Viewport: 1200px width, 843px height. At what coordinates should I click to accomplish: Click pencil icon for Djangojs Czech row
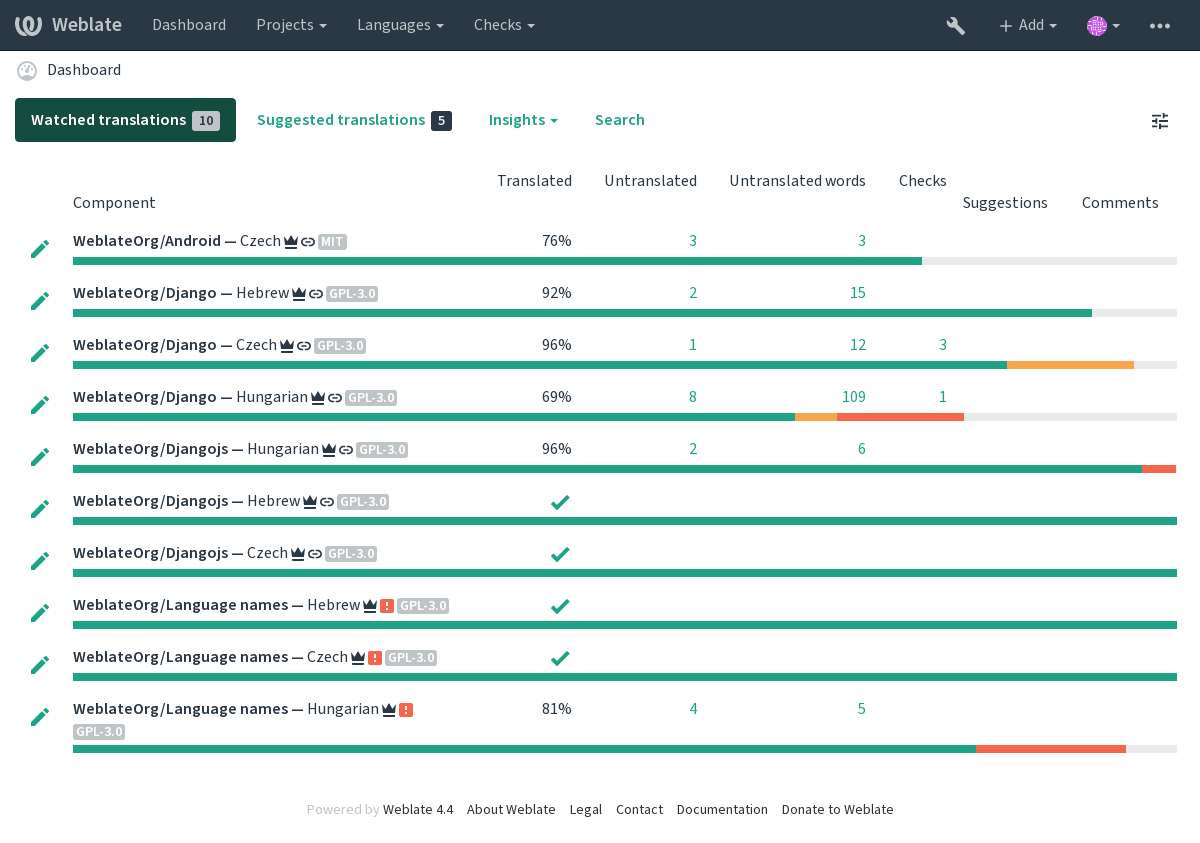[x=40, y=560]
